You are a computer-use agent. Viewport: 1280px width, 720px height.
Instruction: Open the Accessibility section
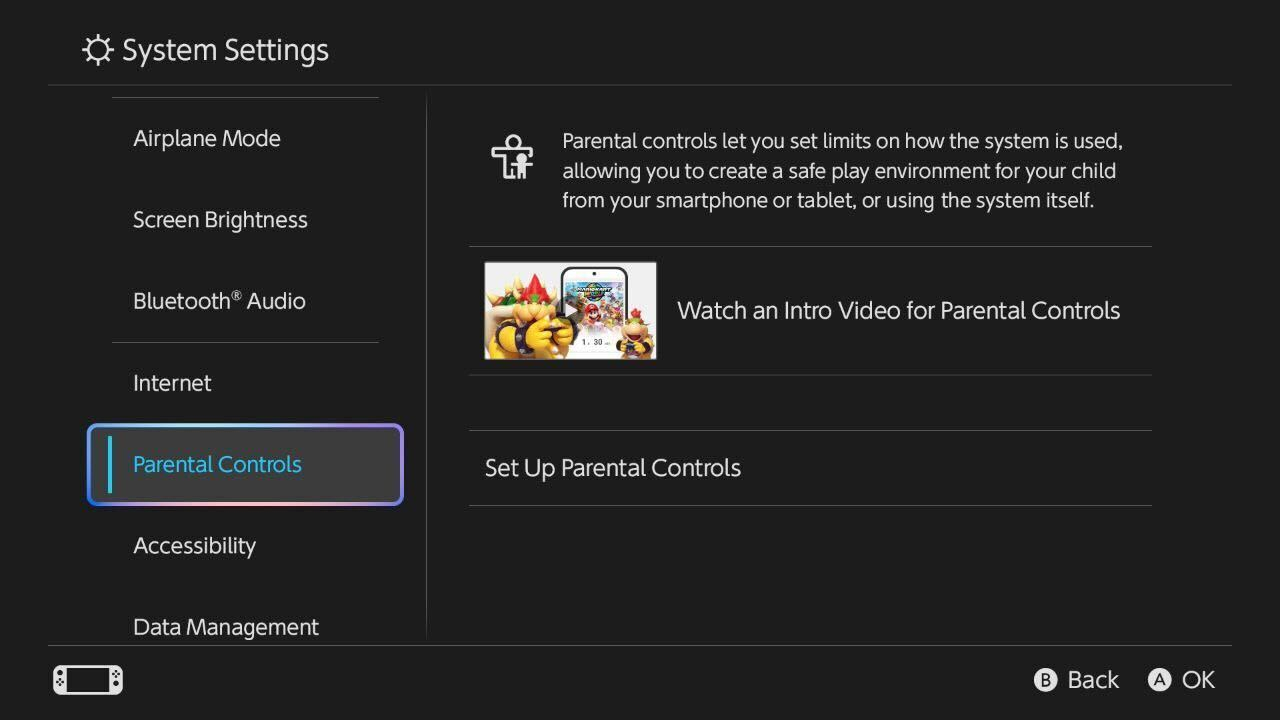[195, 545]
